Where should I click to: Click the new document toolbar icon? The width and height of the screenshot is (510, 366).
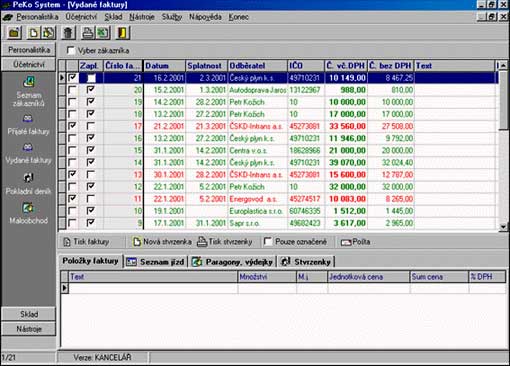[33, 33]
